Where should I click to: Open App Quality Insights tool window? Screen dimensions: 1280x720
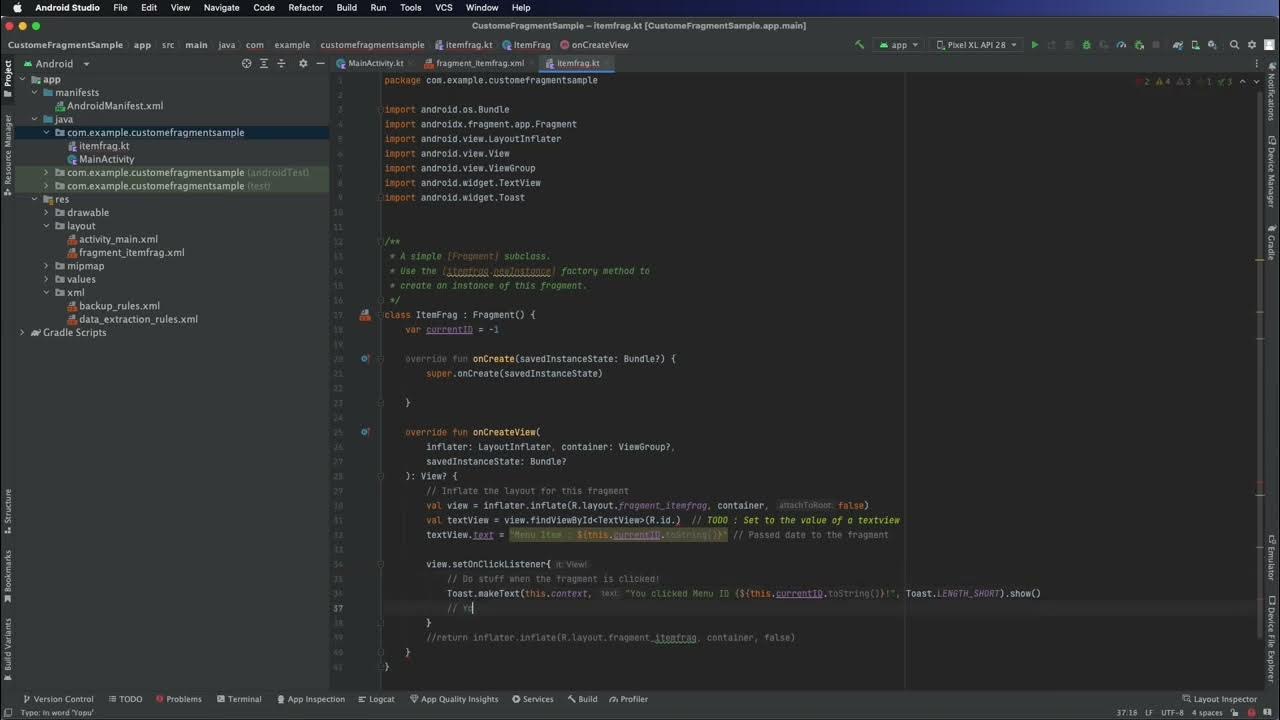454,699
